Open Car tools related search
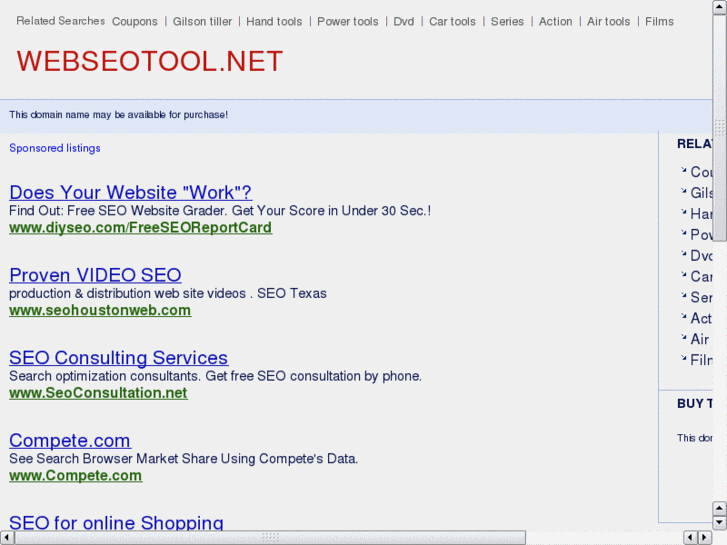This screenshot has width=727, height=545. click(452, 22)
